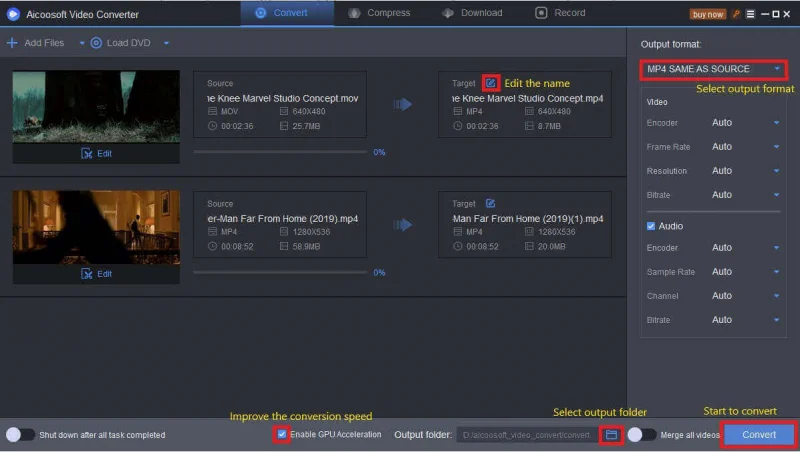Click Edit under the first video thumbnail

click(x=96, y=154)
